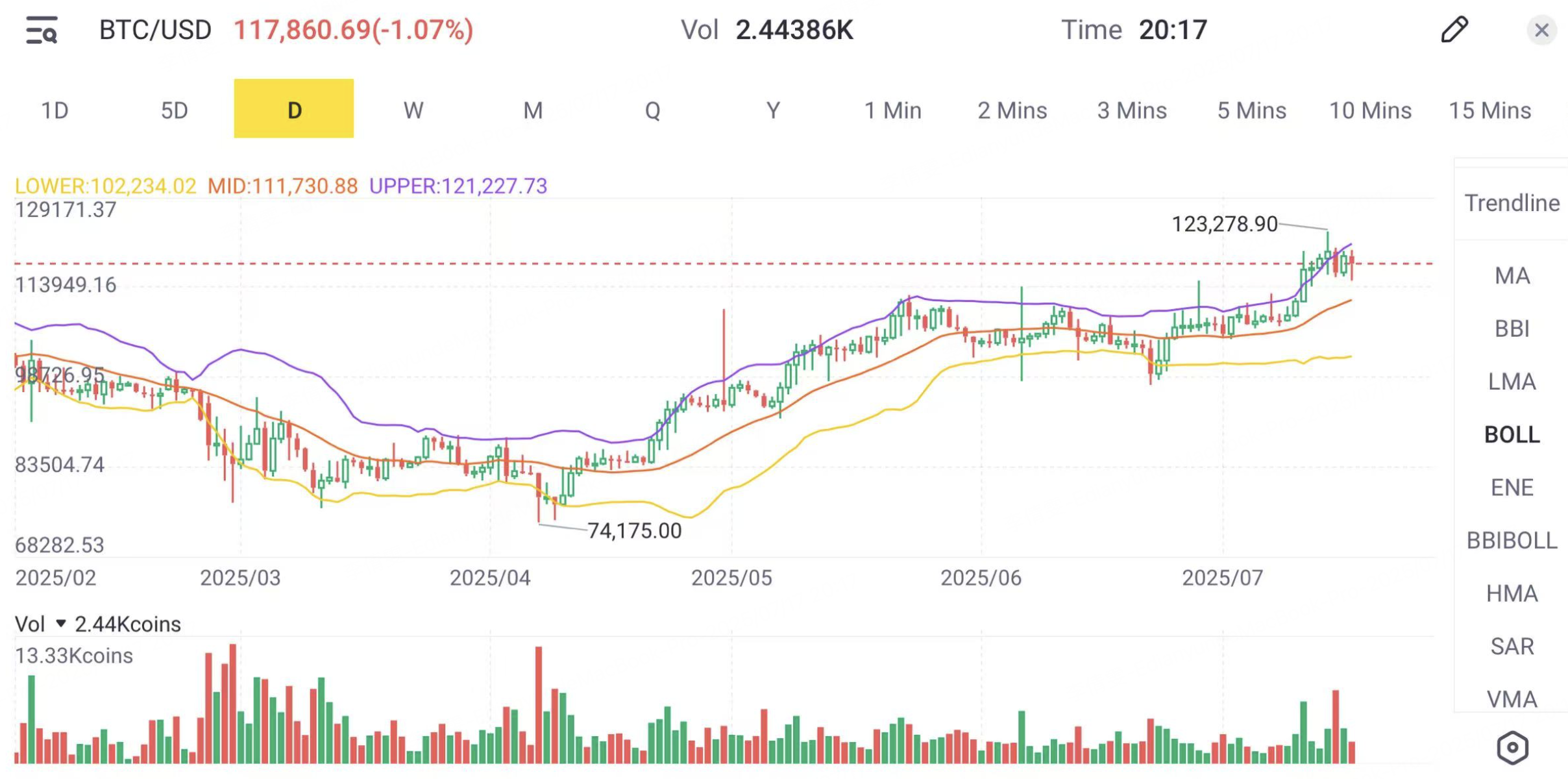1568x779 pixels.
Task: Switch to the 1D timeframe tab
Action: 55,110
